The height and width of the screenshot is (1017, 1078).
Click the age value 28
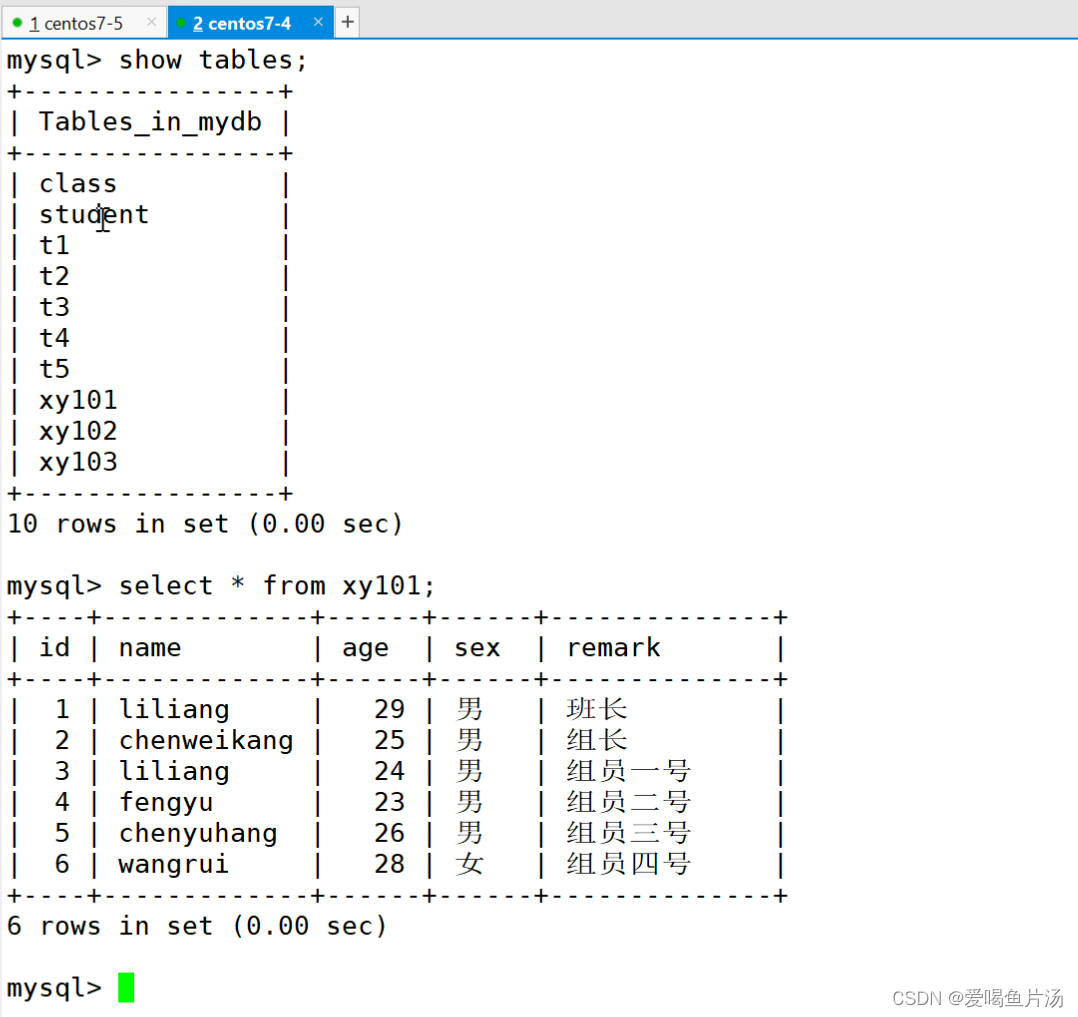389,864
